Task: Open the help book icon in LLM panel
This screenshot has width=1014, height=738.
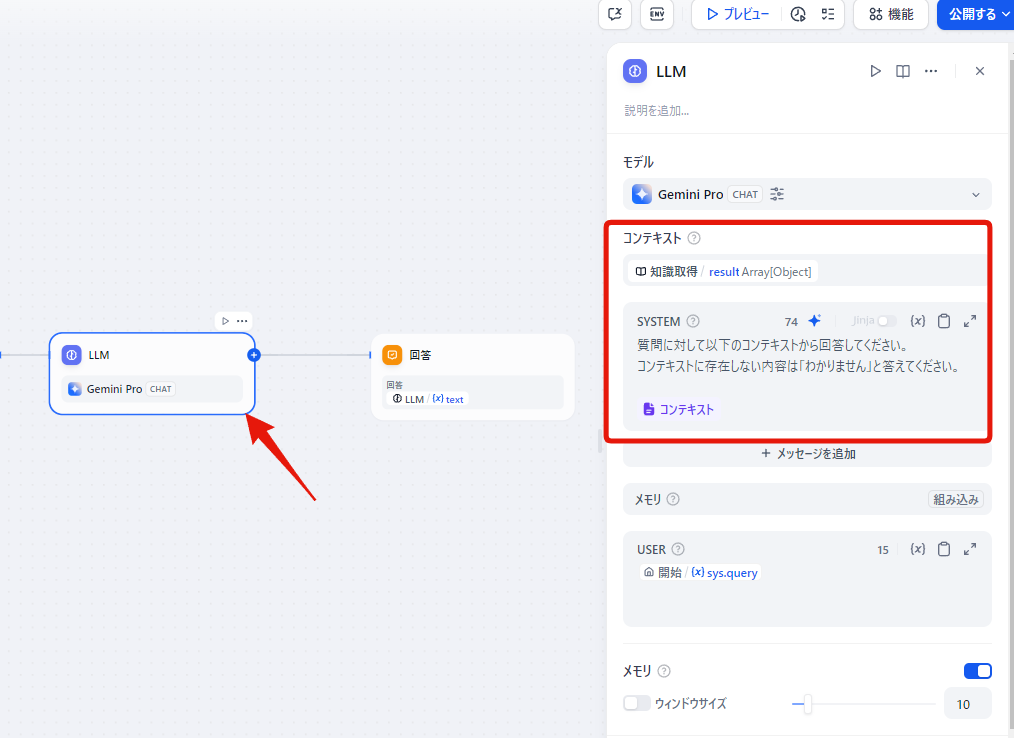Action: (903, 71)
